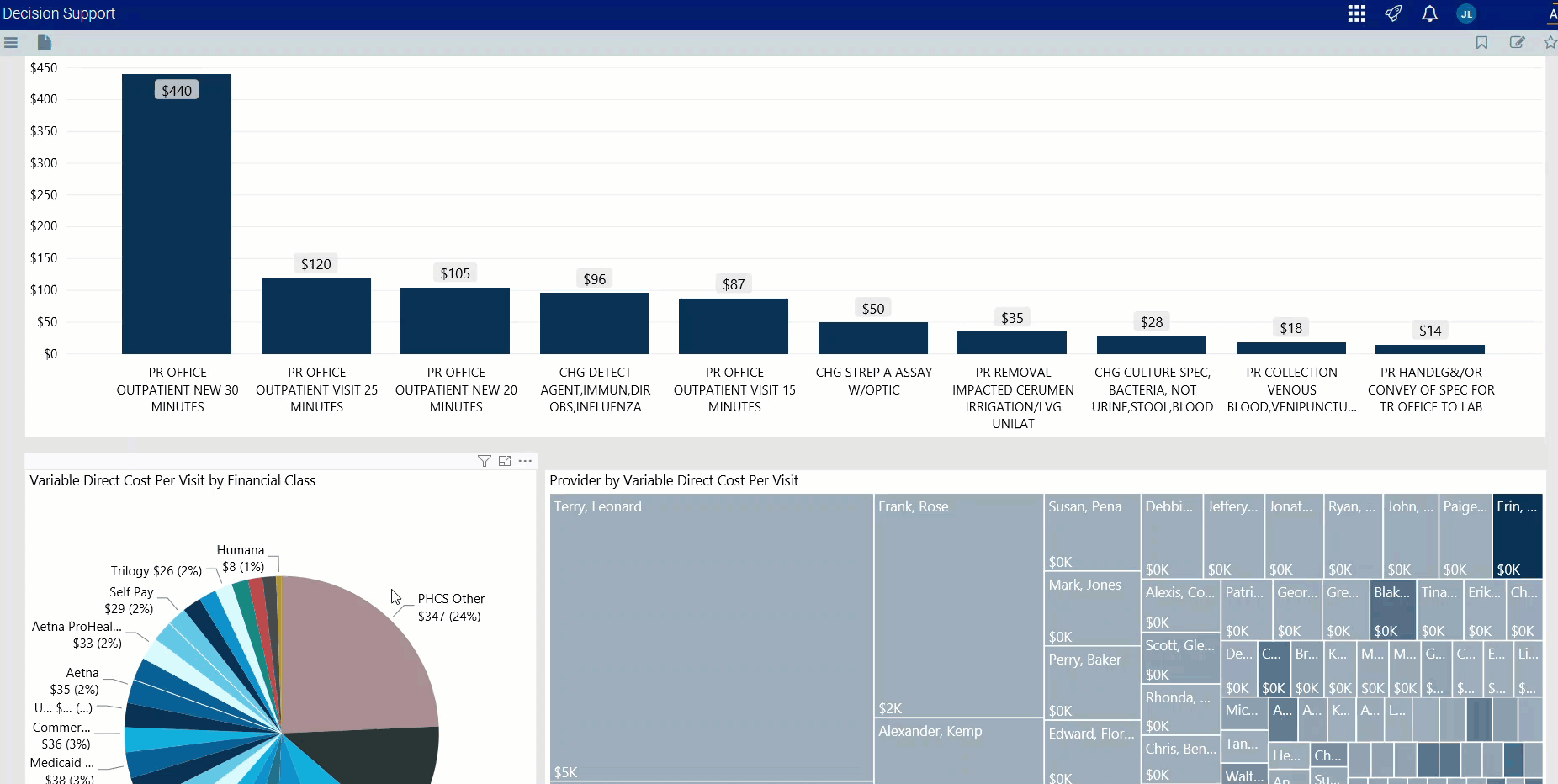Select the dark Erin, ... treemap tile
The width and height of the screenshot is (1558, 784).
point(1518,536)
